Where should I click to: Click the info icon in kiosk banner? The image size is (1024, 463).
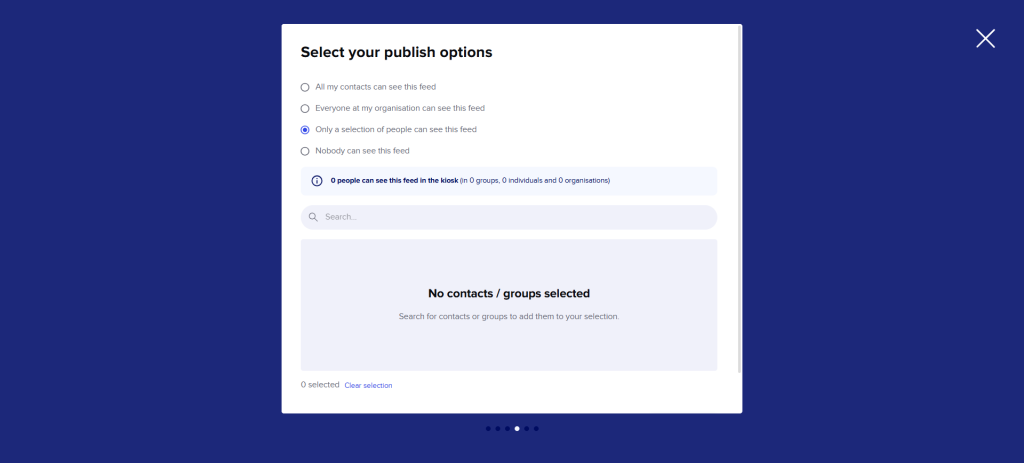317,181
